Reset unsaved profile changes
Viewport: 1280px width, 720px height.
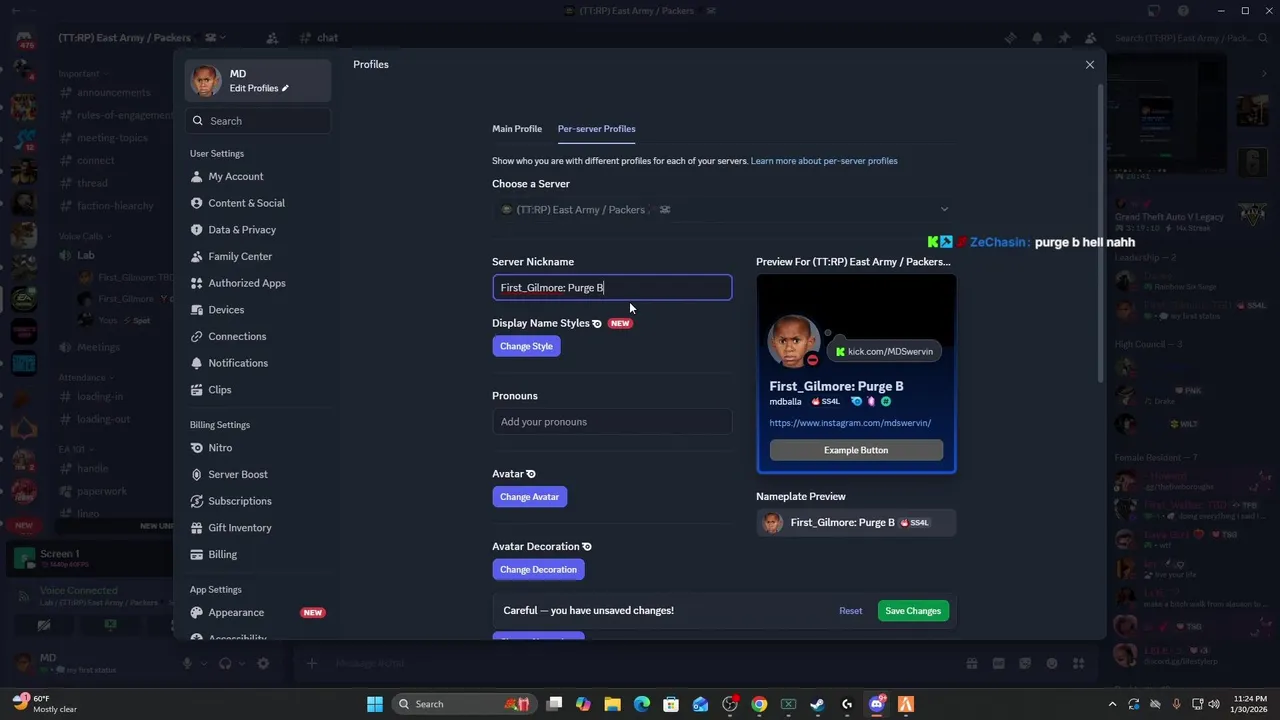pos(851,611)
